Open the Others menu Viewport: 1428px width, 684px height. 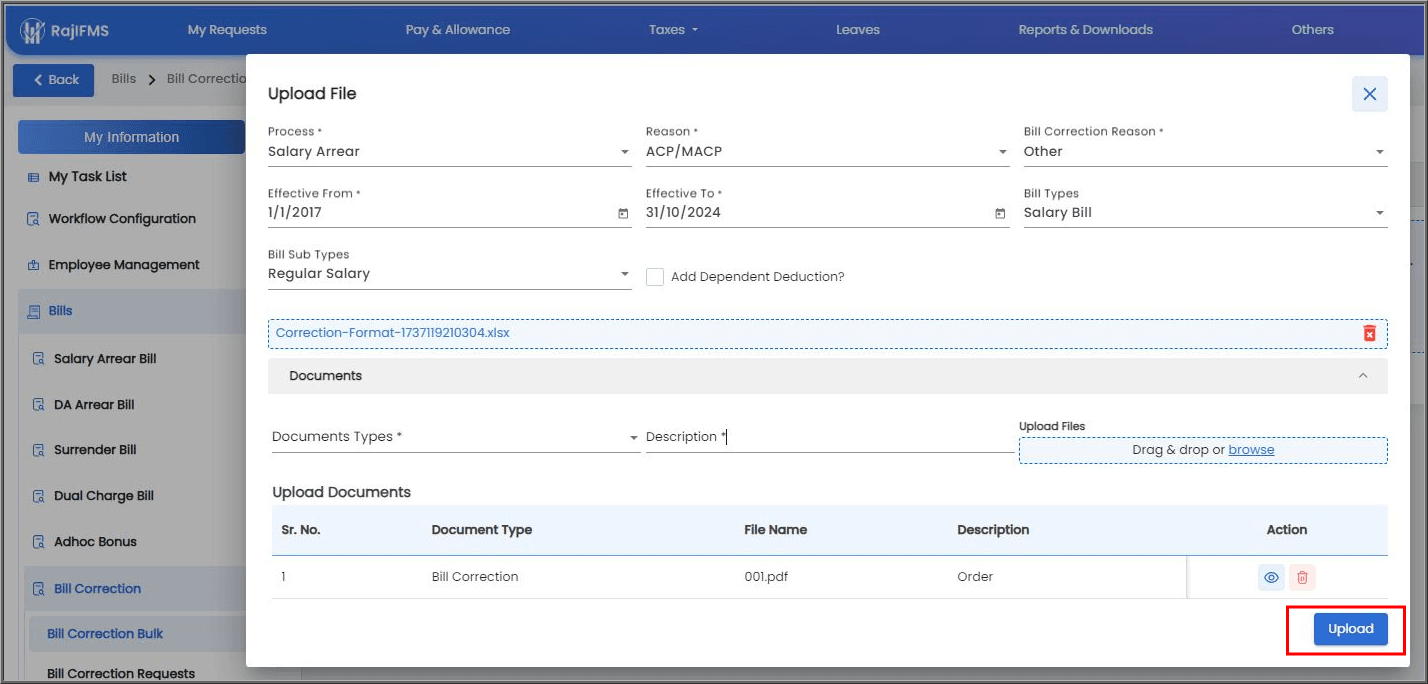[x=1313, y=30]
